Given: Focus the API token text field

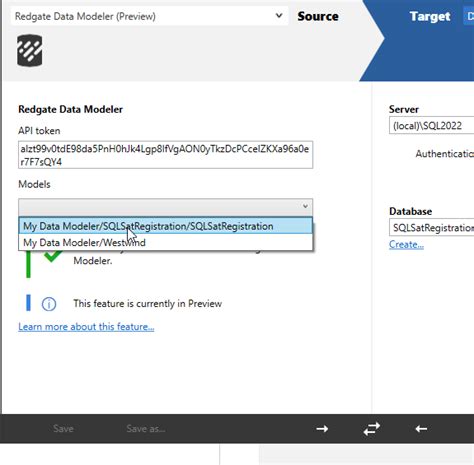Looking at the screenshot, I should tap(166, 155).
